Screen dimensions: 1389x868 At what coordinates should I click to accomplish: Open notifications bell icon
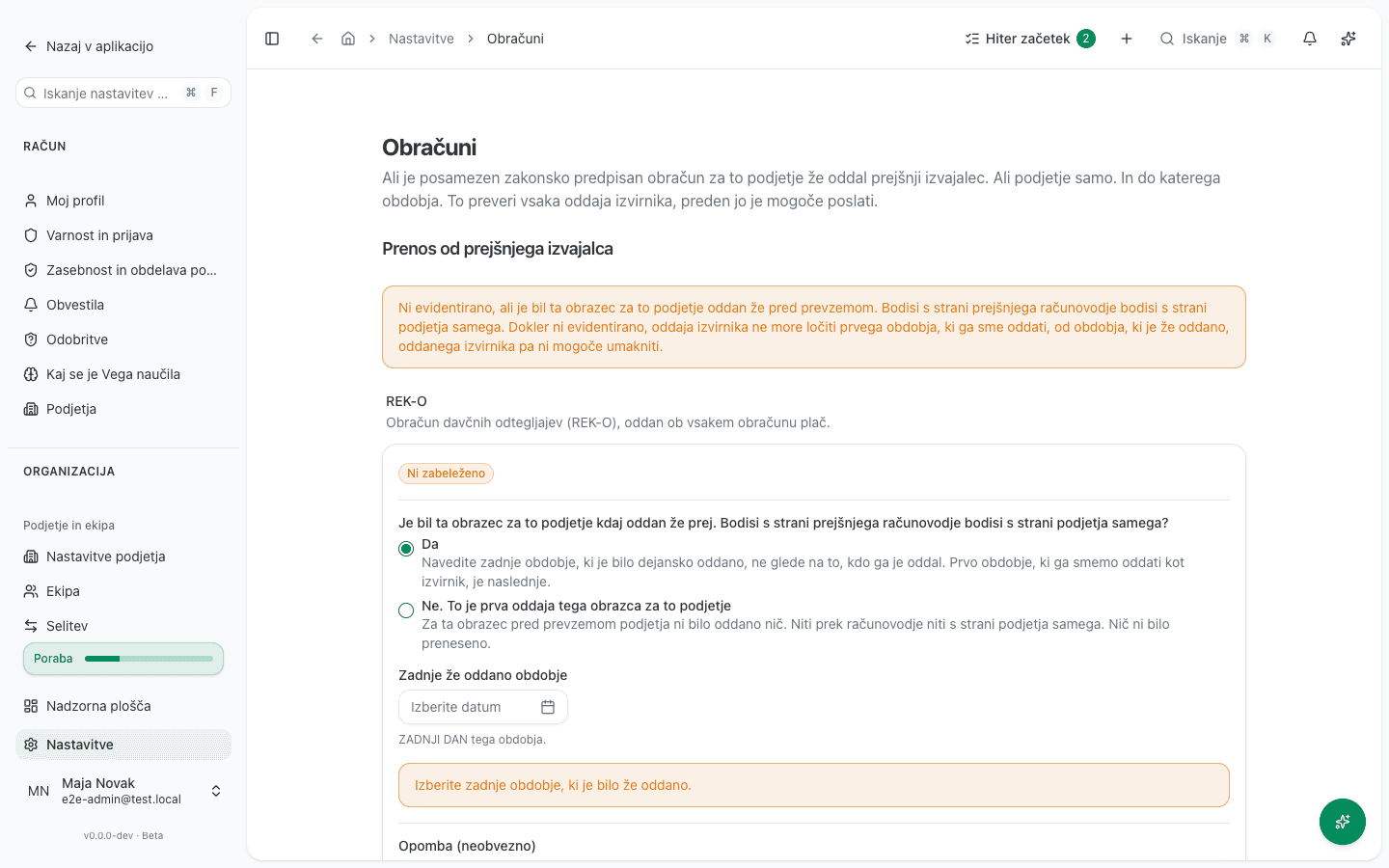point(1310,39)
